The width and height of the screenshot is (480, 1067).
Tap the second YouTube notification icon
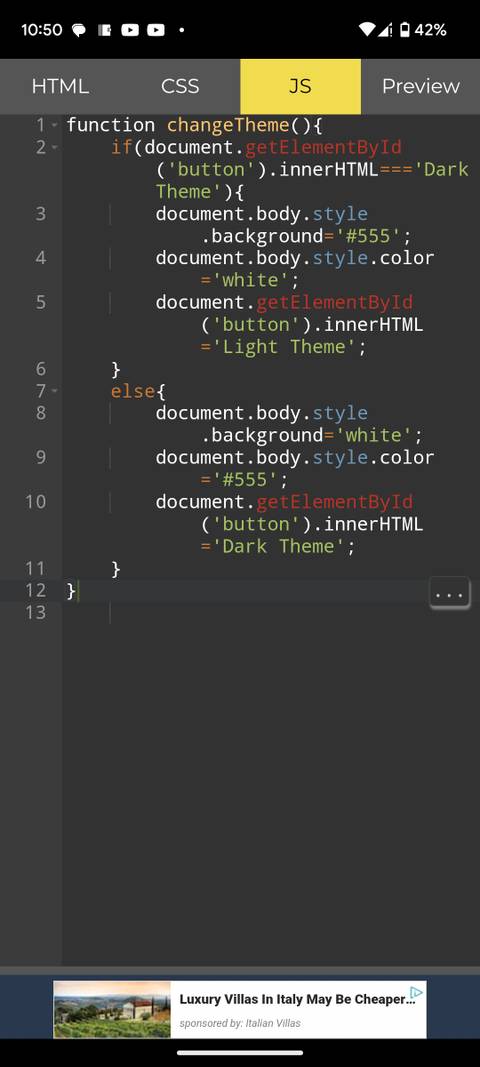pyautogui.click(x=156, y=30)
